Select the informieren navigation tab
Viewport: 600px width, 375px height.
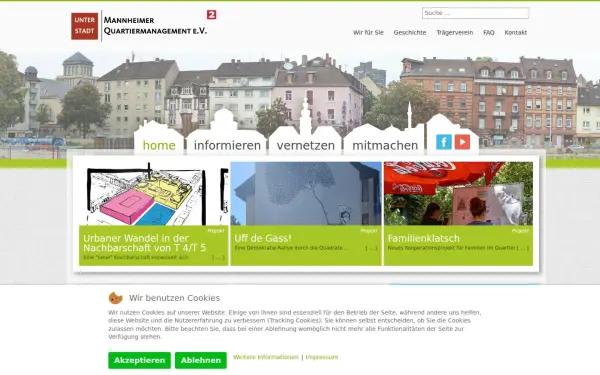227,145
